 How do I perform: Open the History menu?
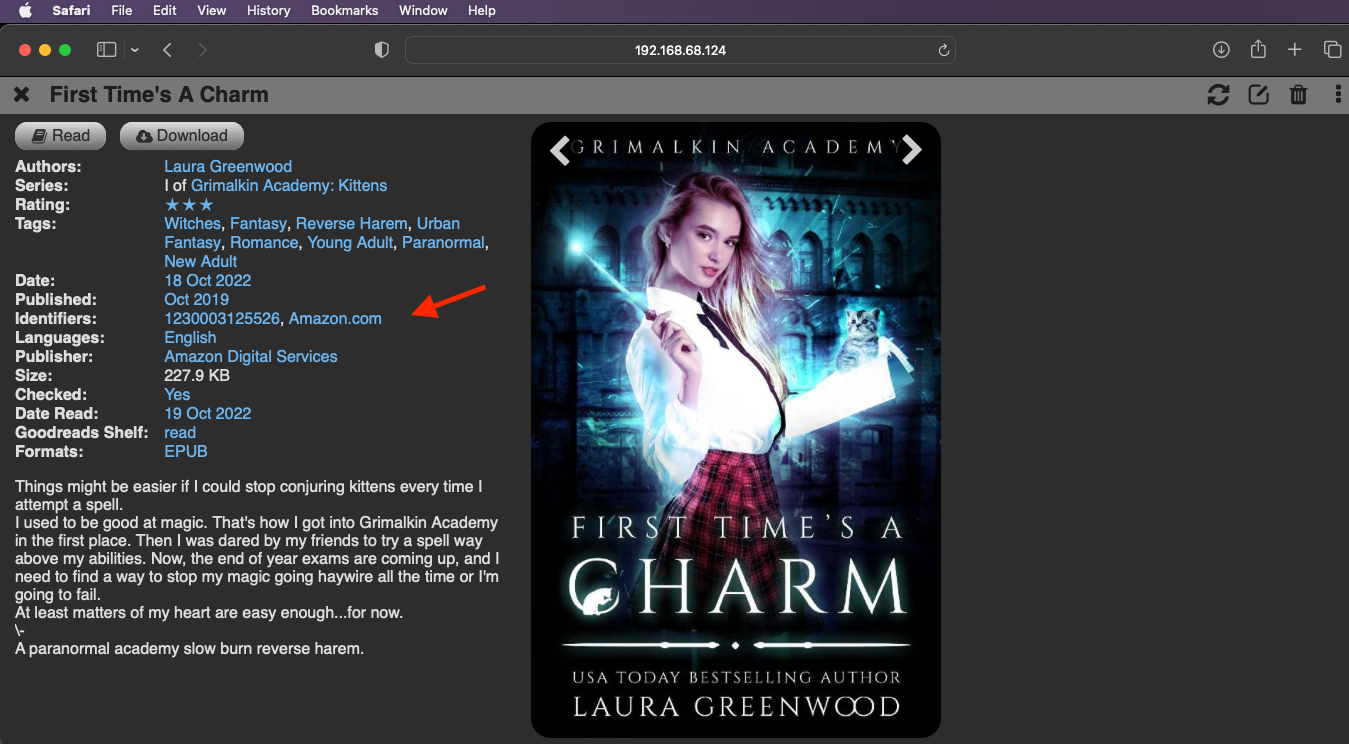[268, 11]
